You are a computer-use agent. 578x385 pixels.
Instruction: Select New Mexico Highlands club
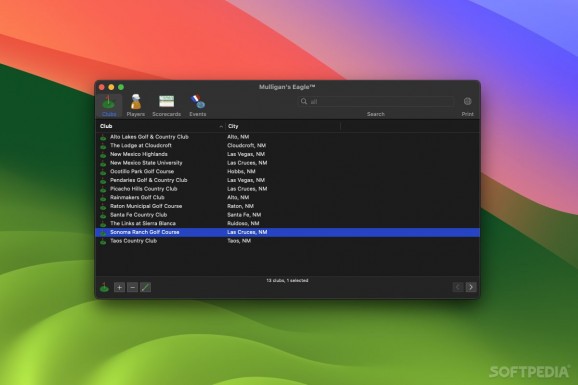(x=288, y=154)
